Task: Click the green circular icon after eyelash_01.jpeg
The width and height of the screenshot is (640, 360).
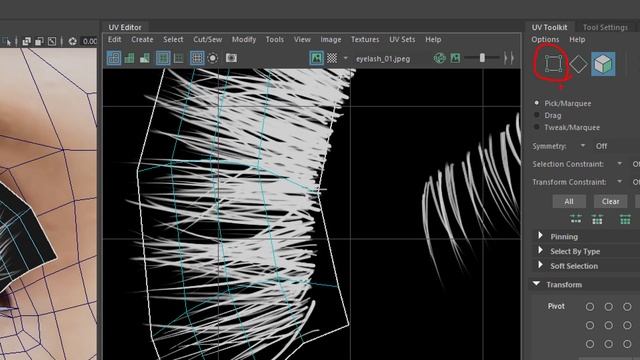Action: (440, 58)
